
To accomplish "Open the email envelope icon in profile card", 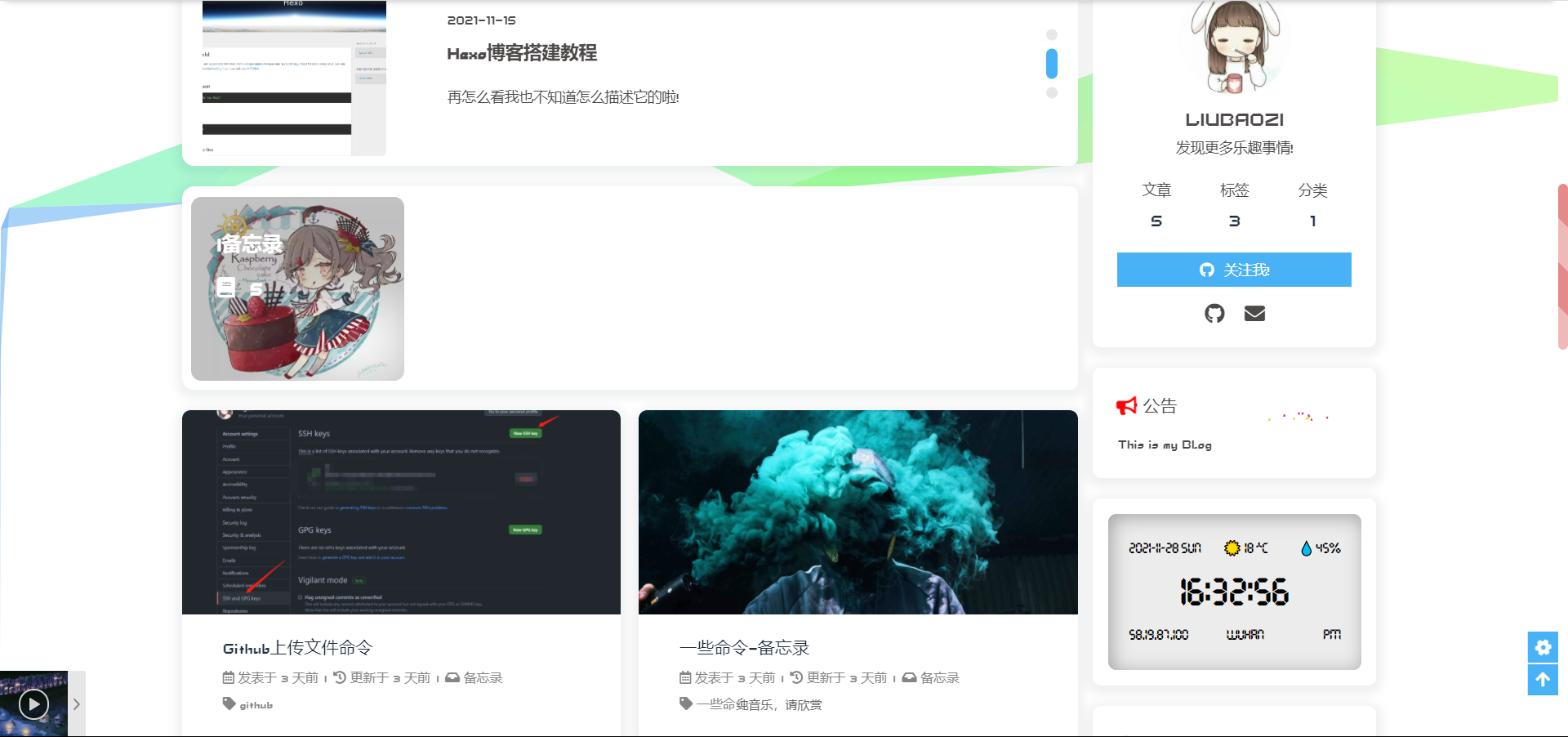I will coord(1254,313).
